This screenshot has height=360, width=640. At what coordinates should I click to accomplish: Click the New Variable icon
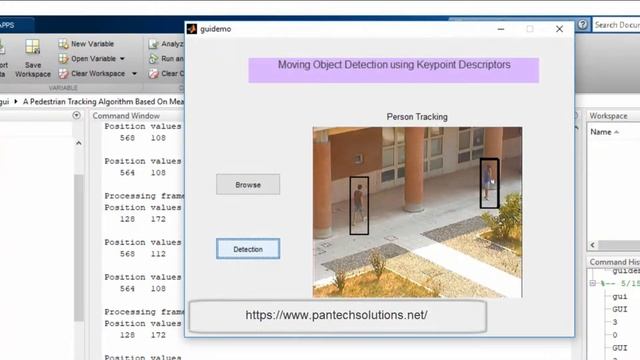point(63,44)
